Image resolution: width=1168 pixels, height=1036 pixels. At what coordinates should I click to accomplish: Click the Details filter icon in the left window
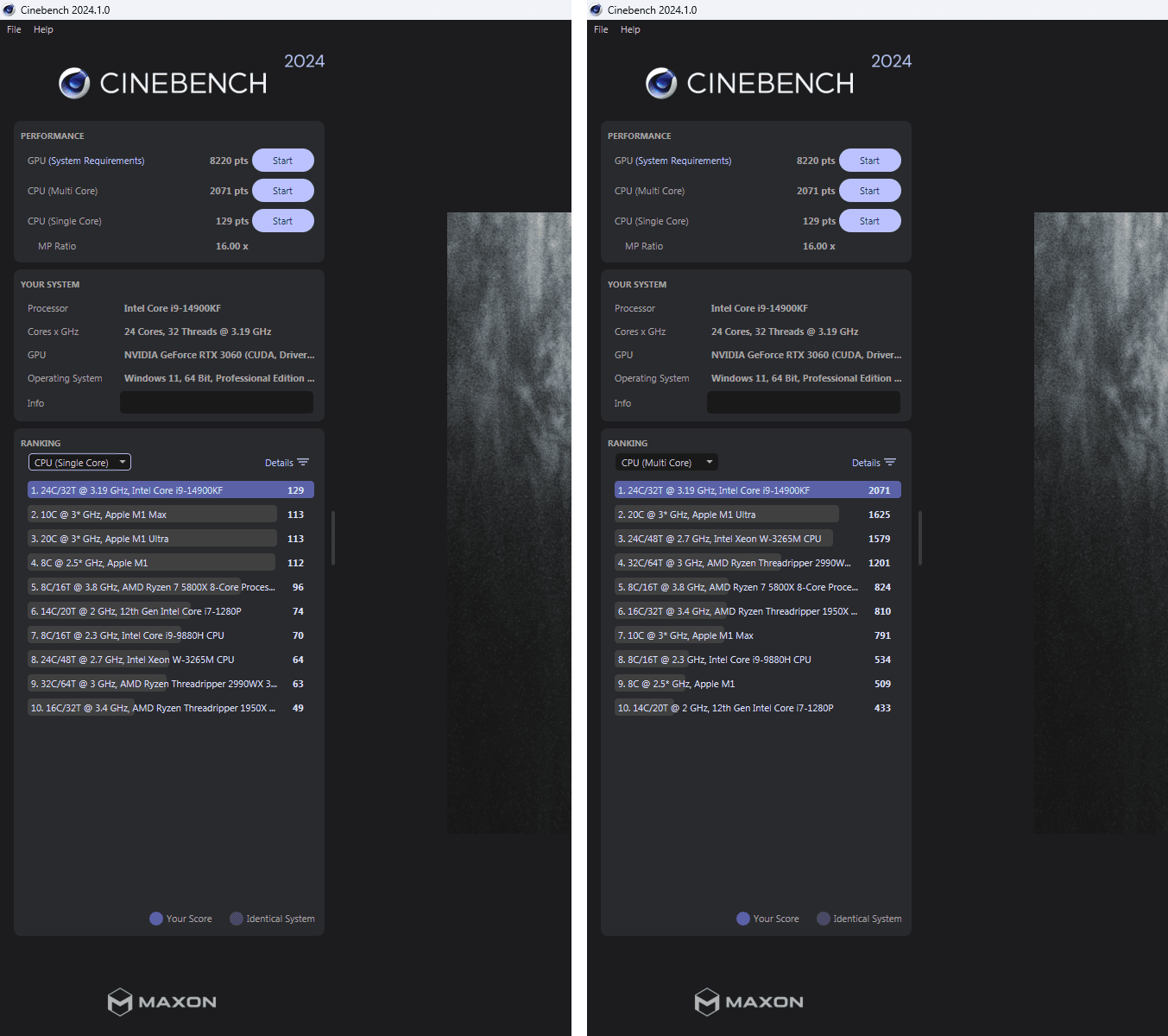tap(303, 463)
